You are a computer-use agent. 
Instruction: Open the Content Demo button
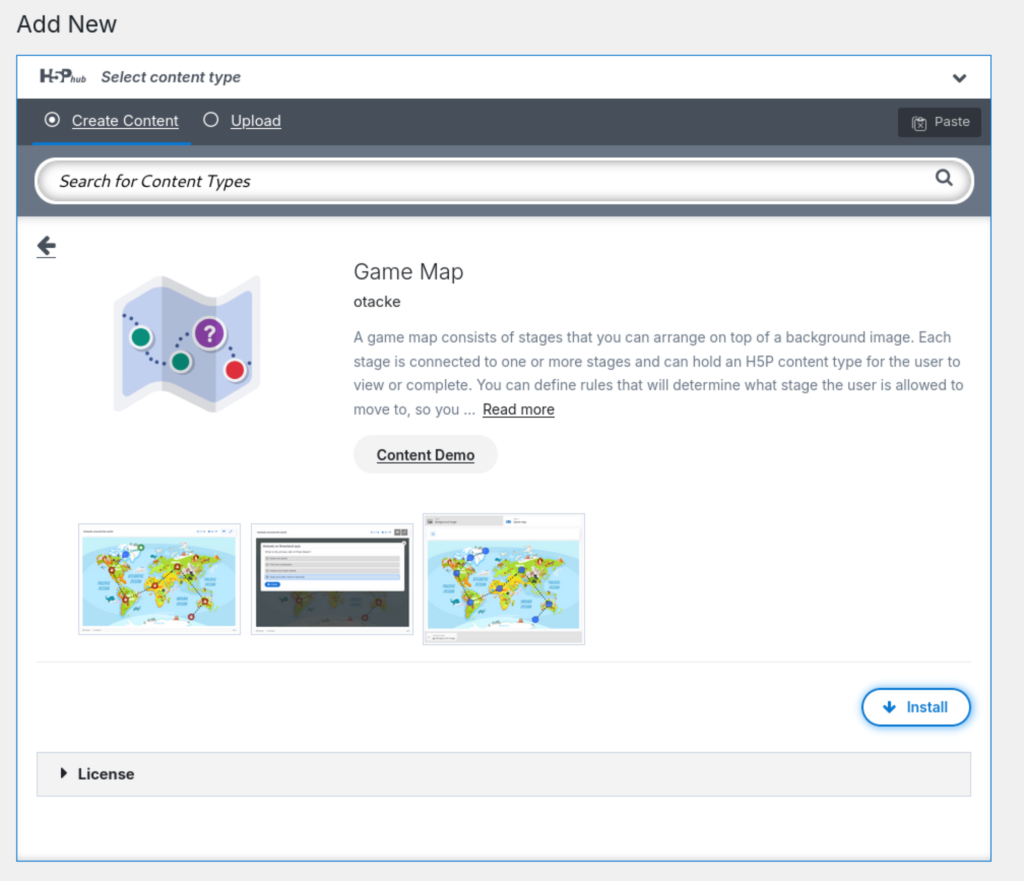pos(425,455)
